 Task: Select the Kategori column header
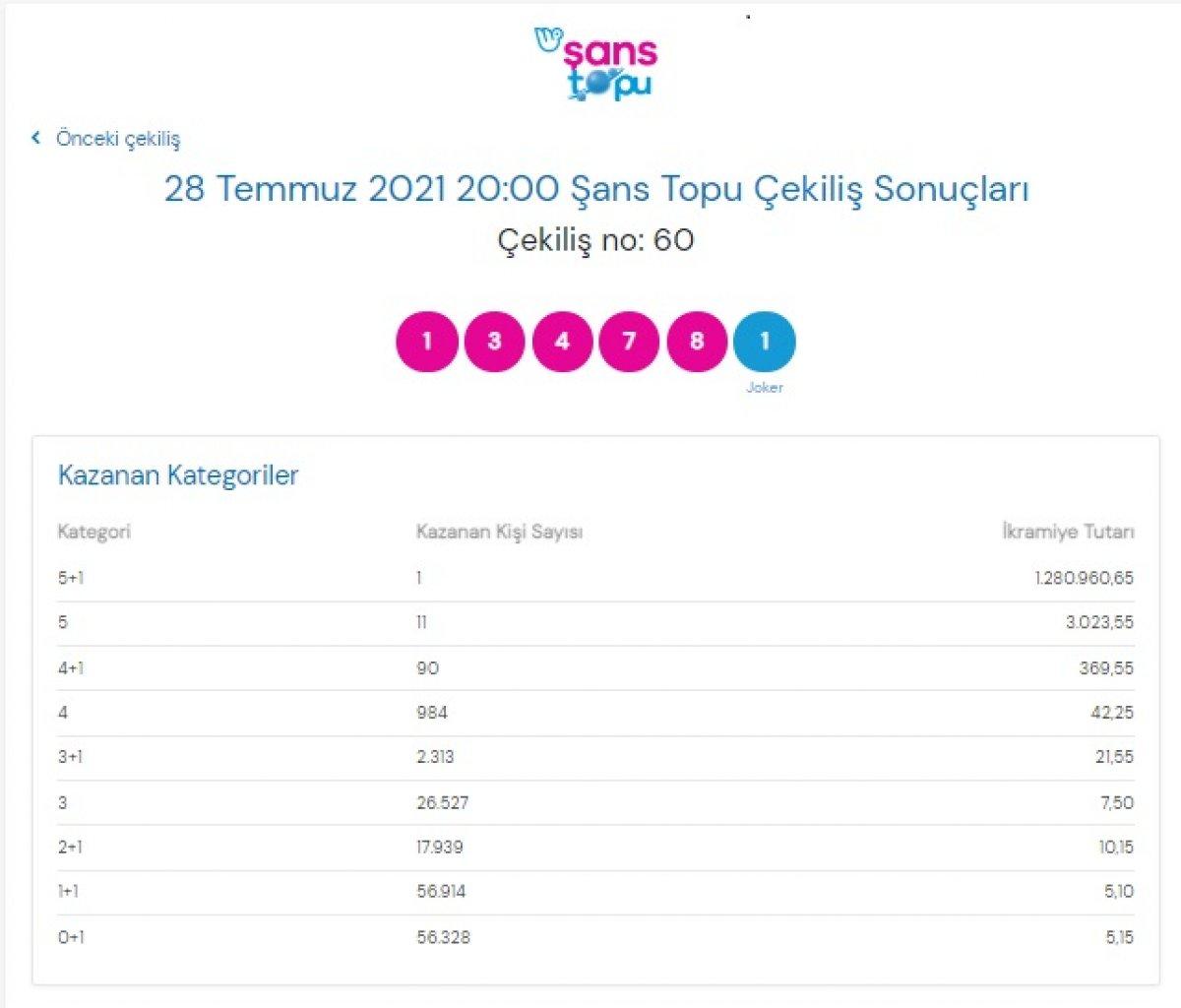(x=94, y=533)
